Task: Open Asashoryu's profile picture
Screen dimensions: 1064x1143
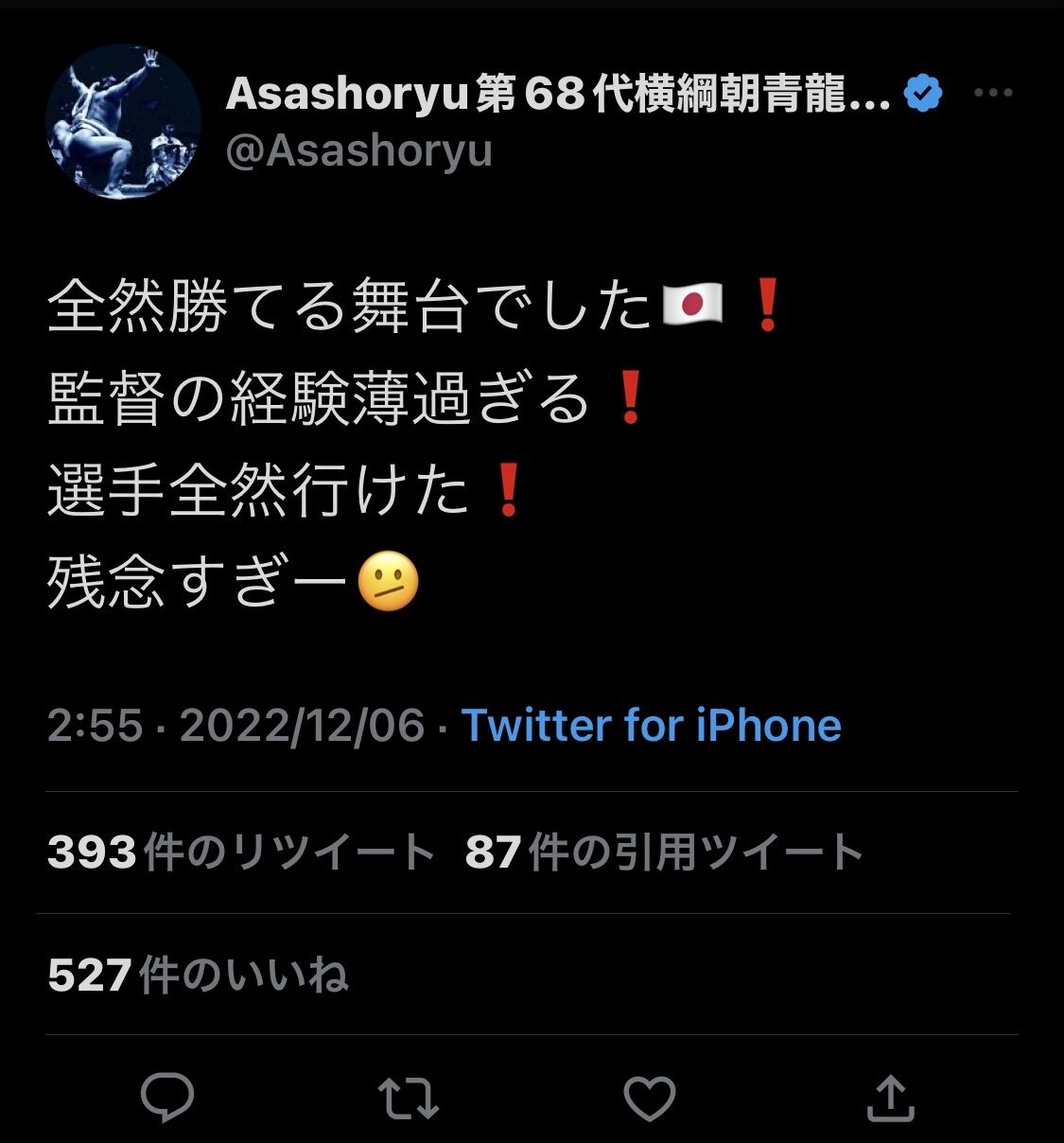Action: coord(124,122)
